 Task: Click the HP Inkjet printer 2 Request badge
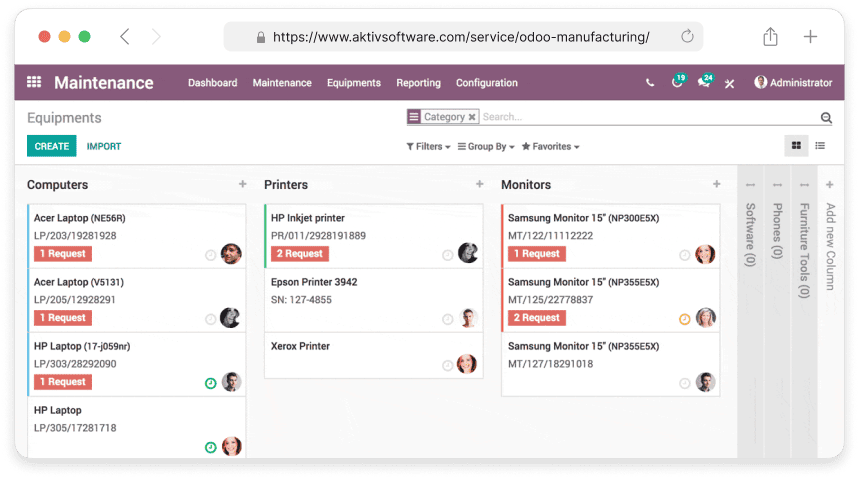[300, 254]
